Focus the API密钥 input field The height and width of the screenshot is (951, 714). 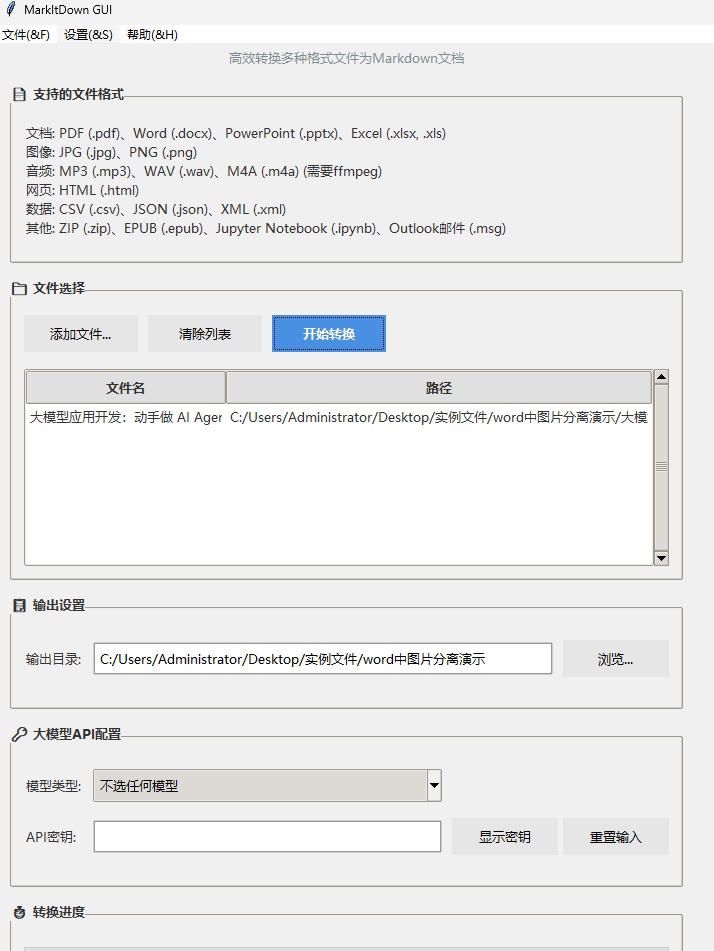click(x=268, y=837)
